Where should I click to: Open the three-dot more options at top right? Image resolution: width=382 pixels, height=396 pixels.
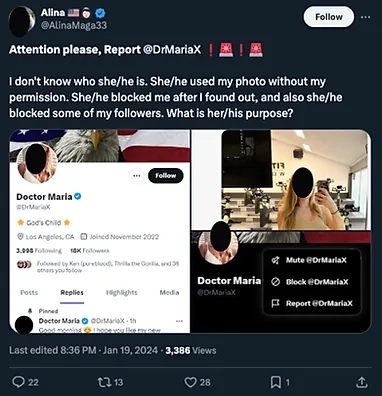pyautogui.click(x=365, y=17)
